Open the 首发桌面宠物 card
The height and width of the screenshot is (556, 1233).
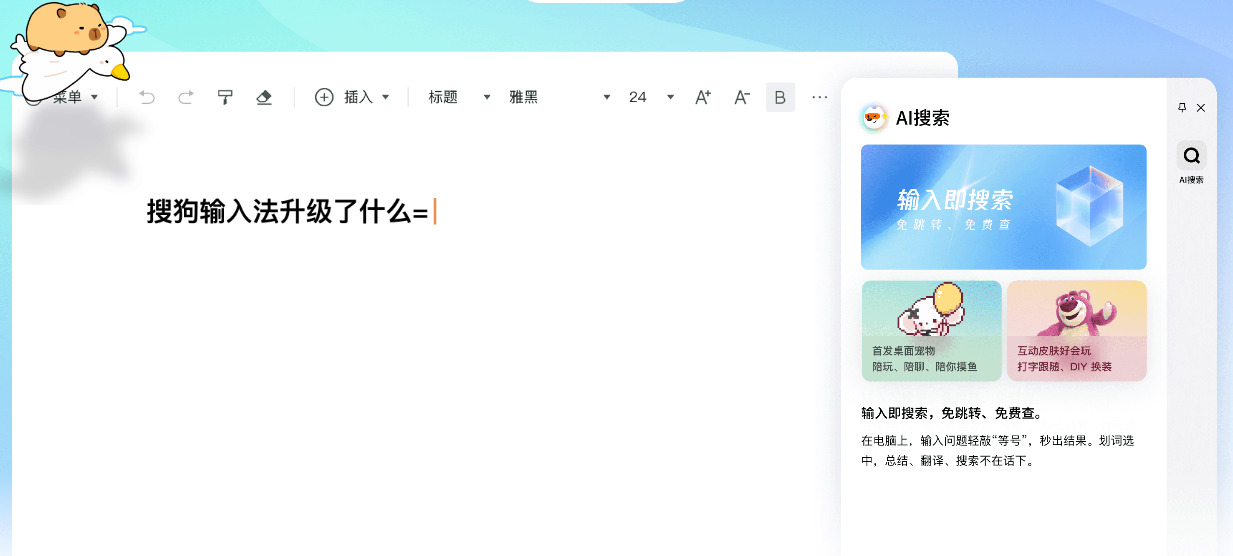coord(931,331)
